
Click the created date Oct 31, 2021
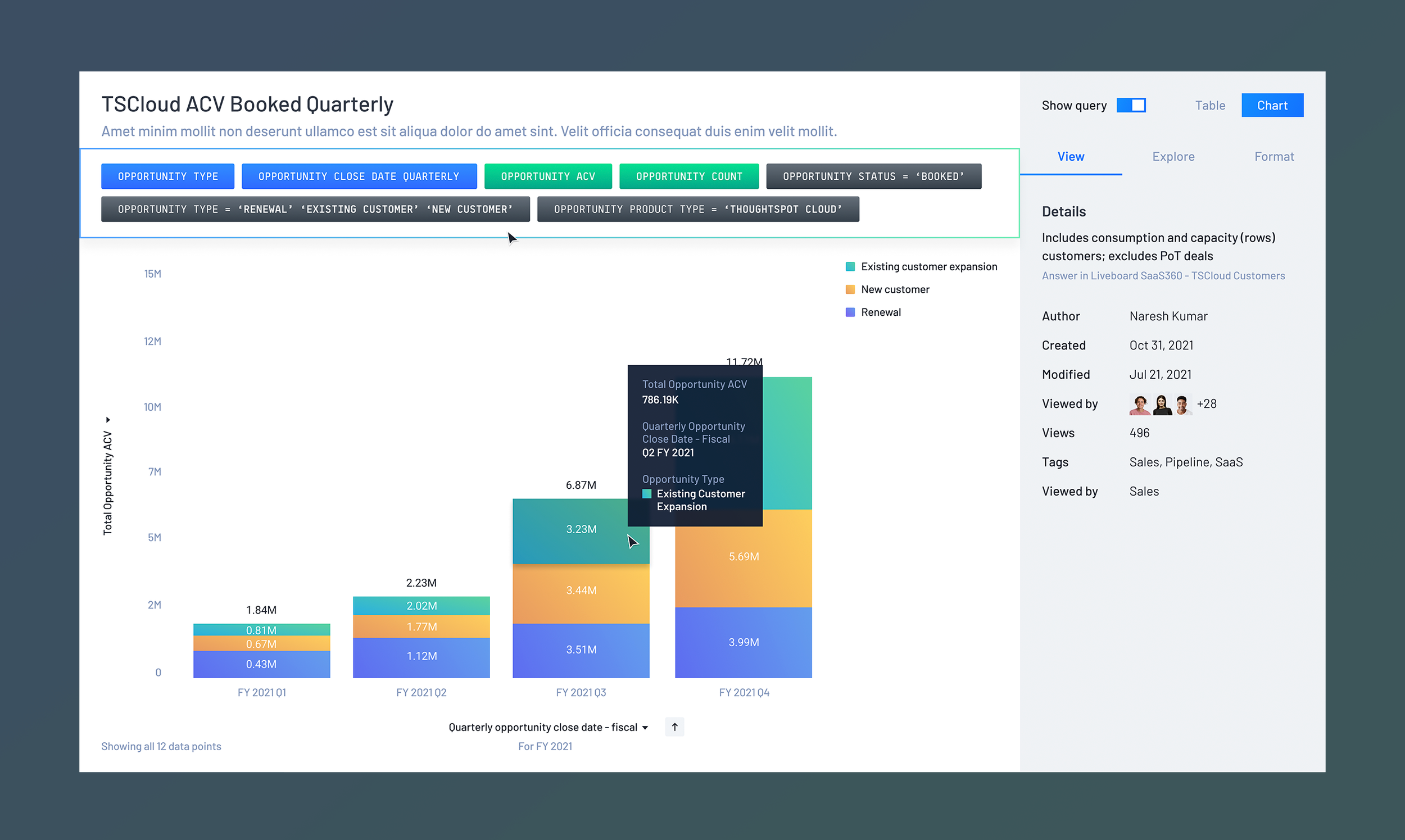[x=1161, y=346]
